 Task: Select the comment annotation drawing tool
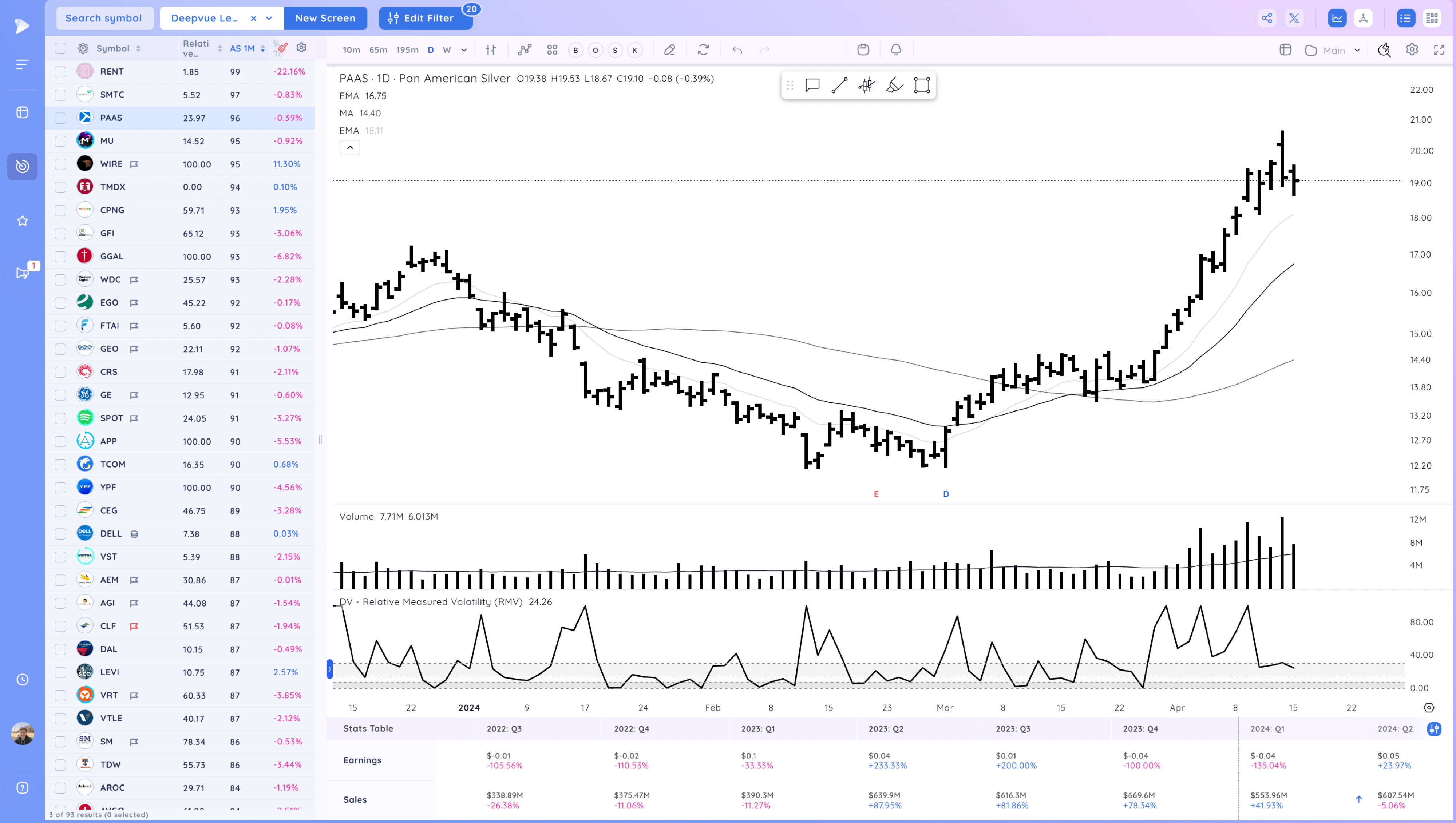(812, 86)
